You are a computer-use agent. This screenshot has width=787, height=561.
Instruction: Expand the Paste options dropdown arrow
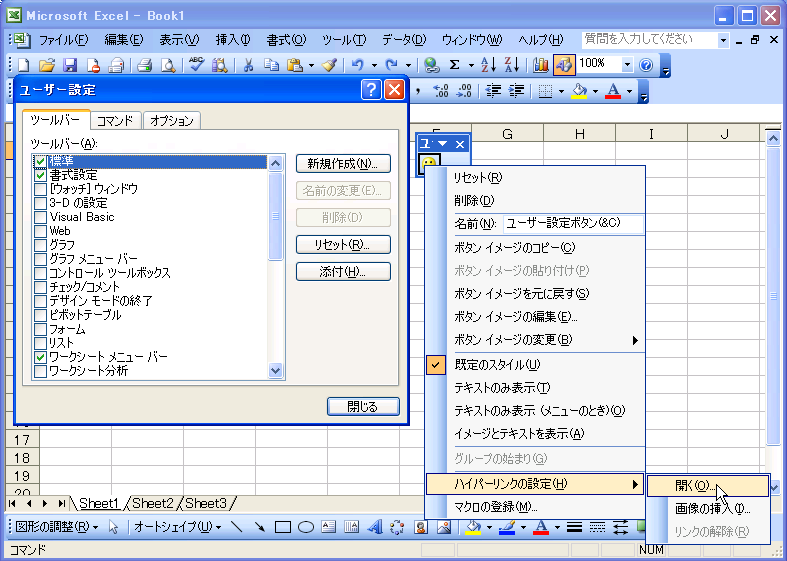pos(311,65)
